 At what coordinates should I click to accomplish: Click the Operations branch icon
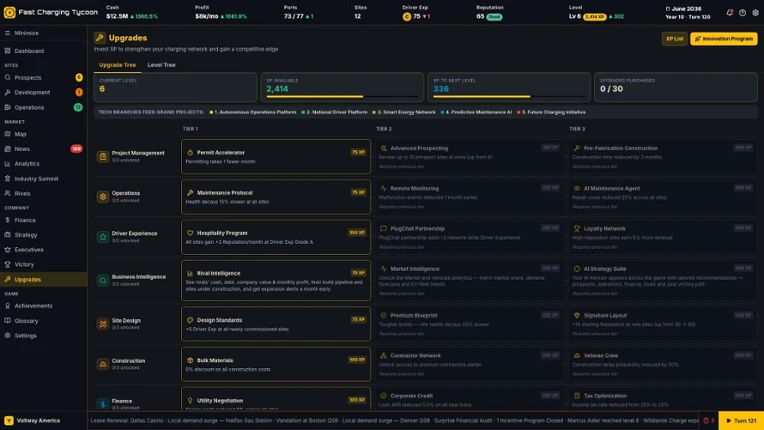coord(103,197)
